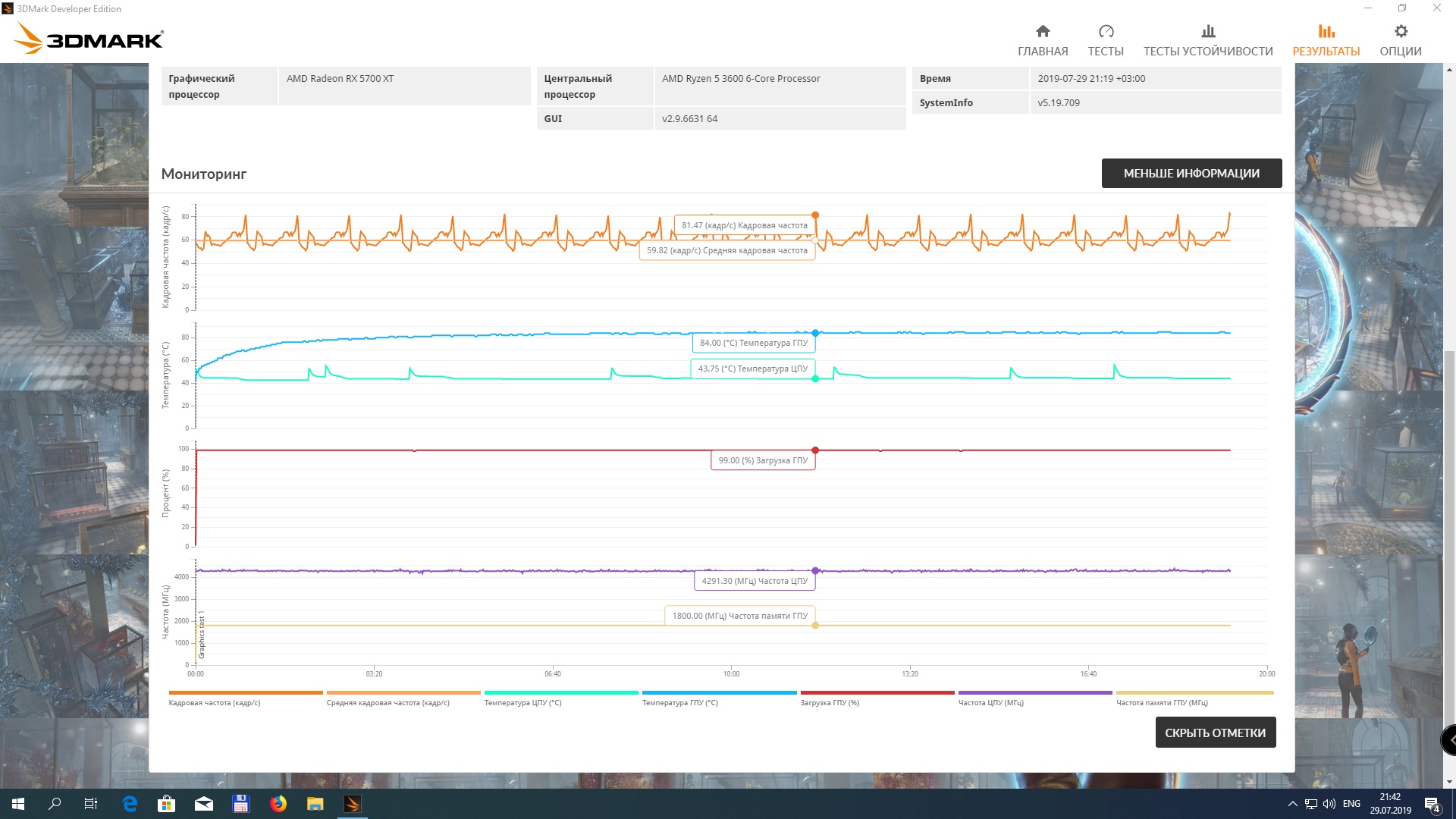Open ОПЦИИ settings gear icon

tap(1401, 31)
